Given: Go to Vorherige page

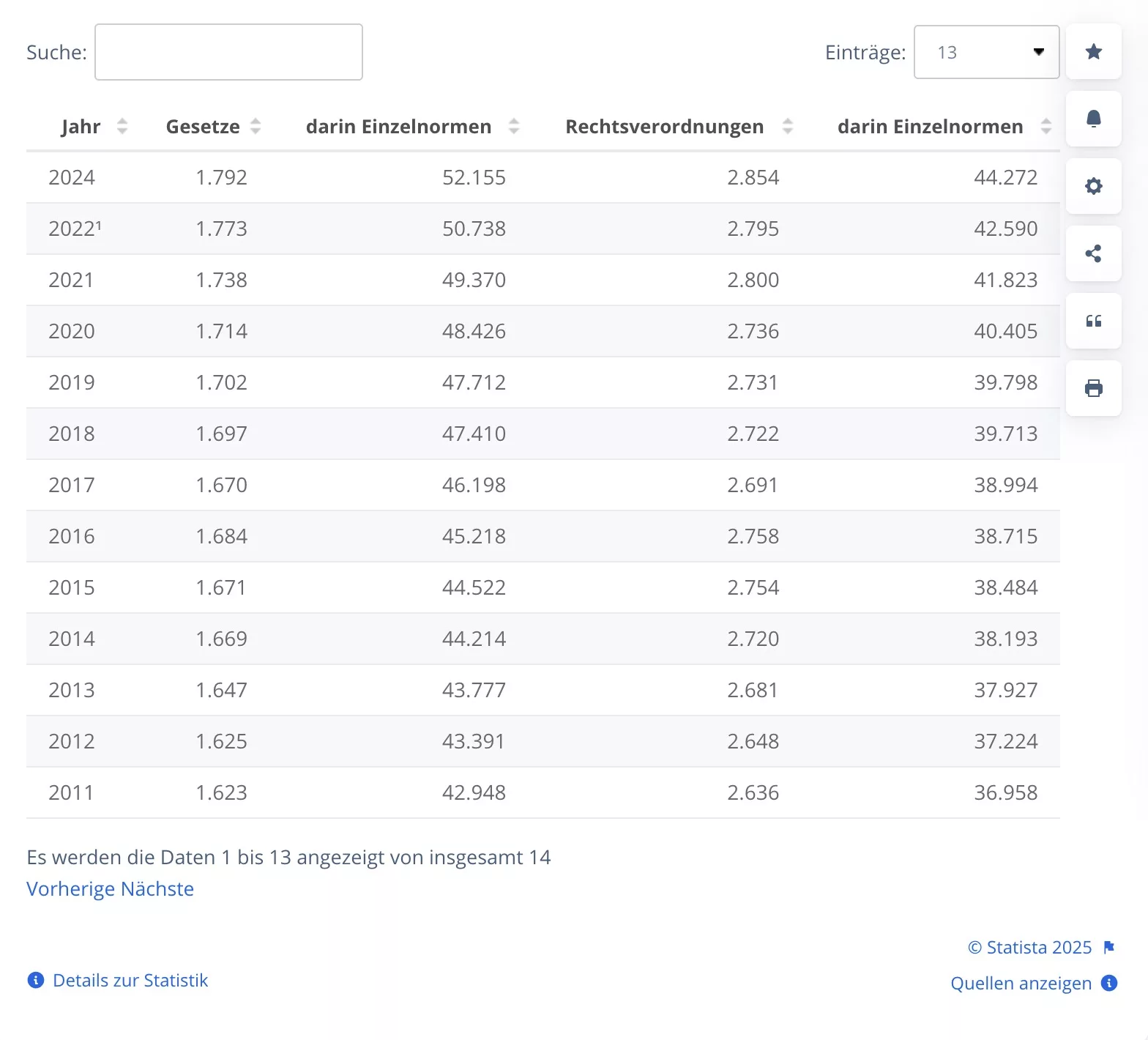Looking at the screenshot, I should pyautogui.click(x=72, y=888).
